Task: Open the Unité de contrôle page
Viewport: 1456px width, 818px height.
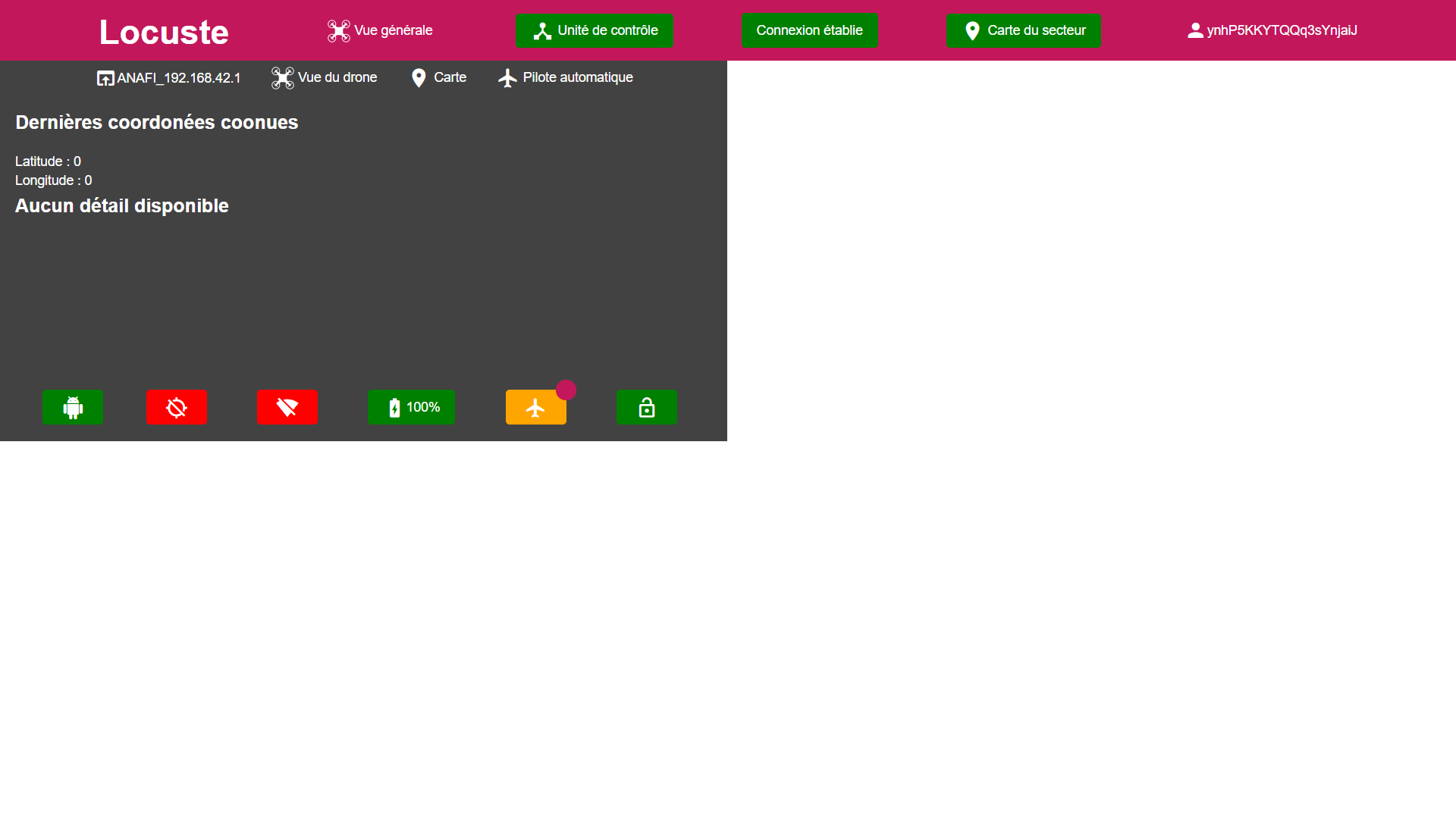Action: 595,31
